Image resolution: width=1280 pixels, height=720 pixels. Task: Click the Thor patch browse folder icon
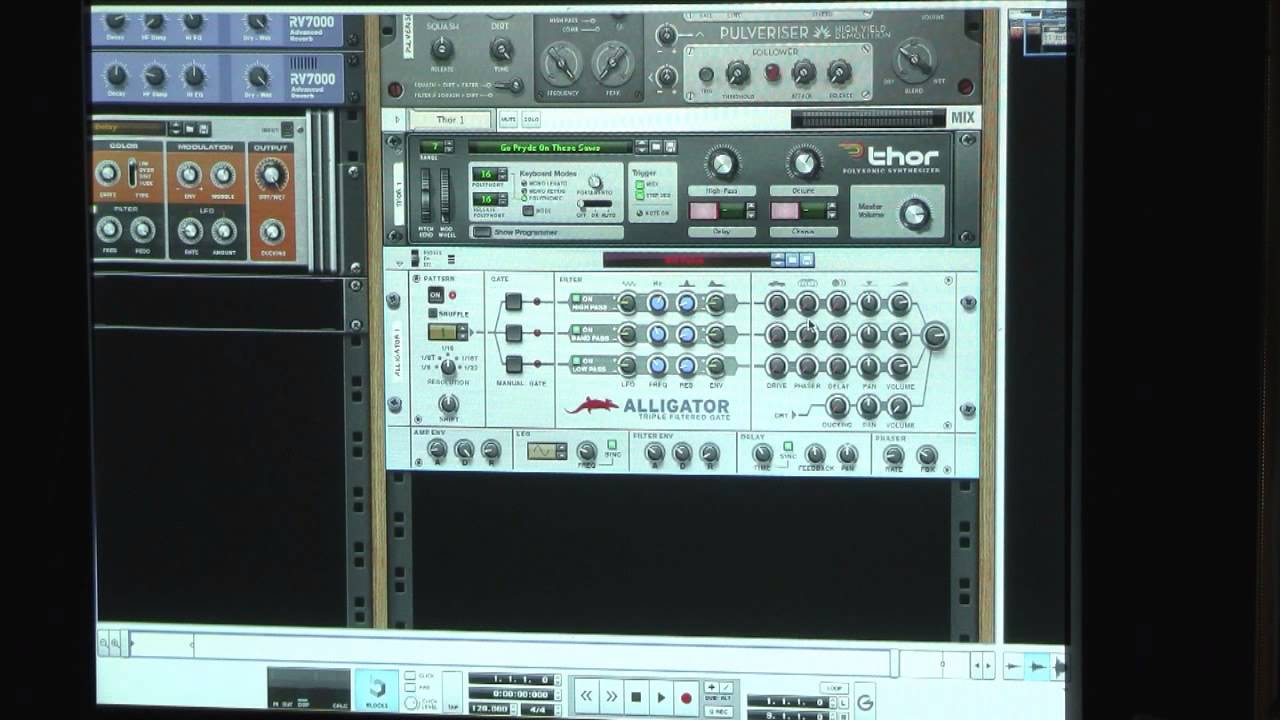pyautogui.click(x=656, y=146)
